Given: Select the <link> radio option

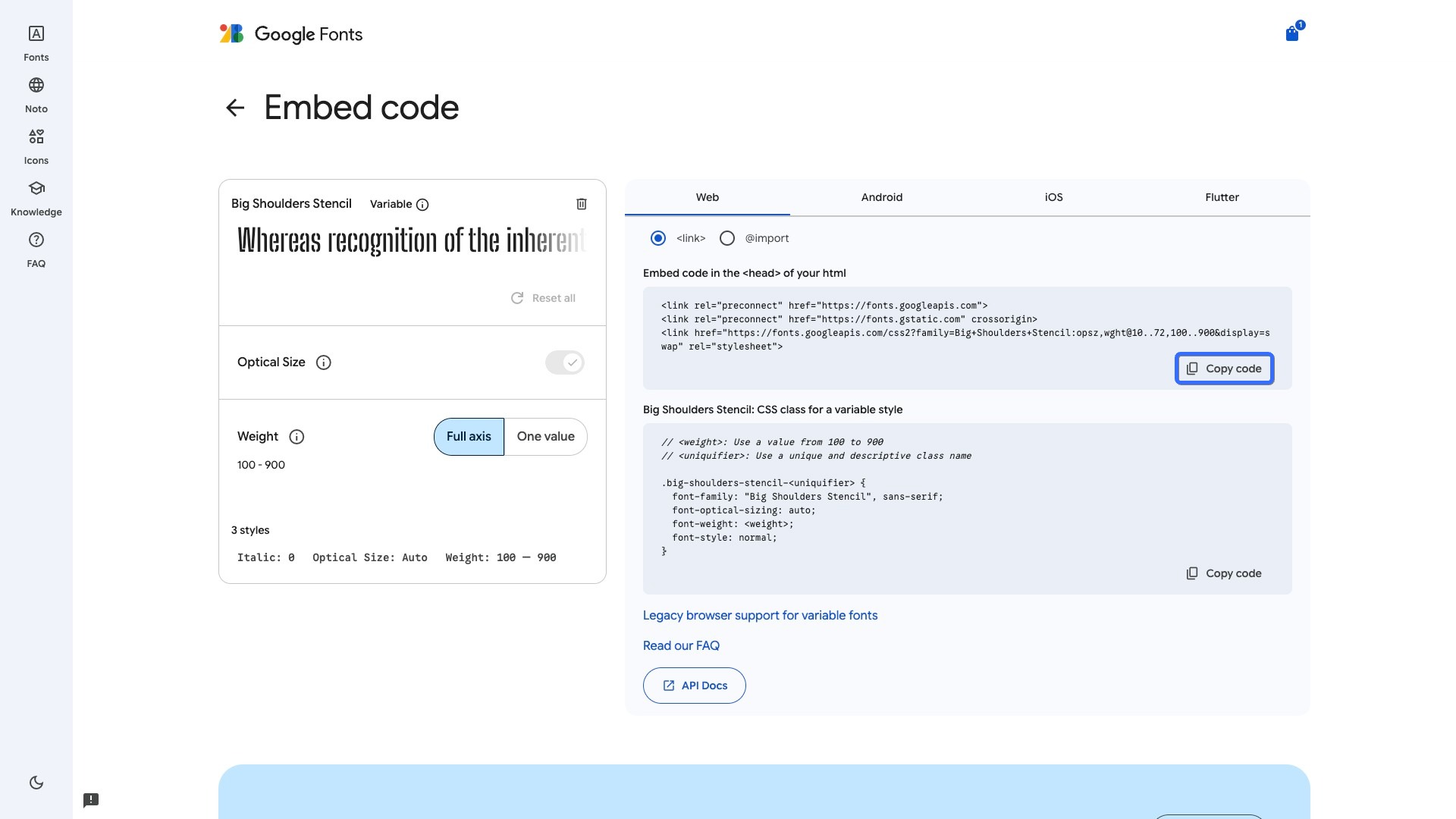Looking at the screenshot, I should (658, 238).
